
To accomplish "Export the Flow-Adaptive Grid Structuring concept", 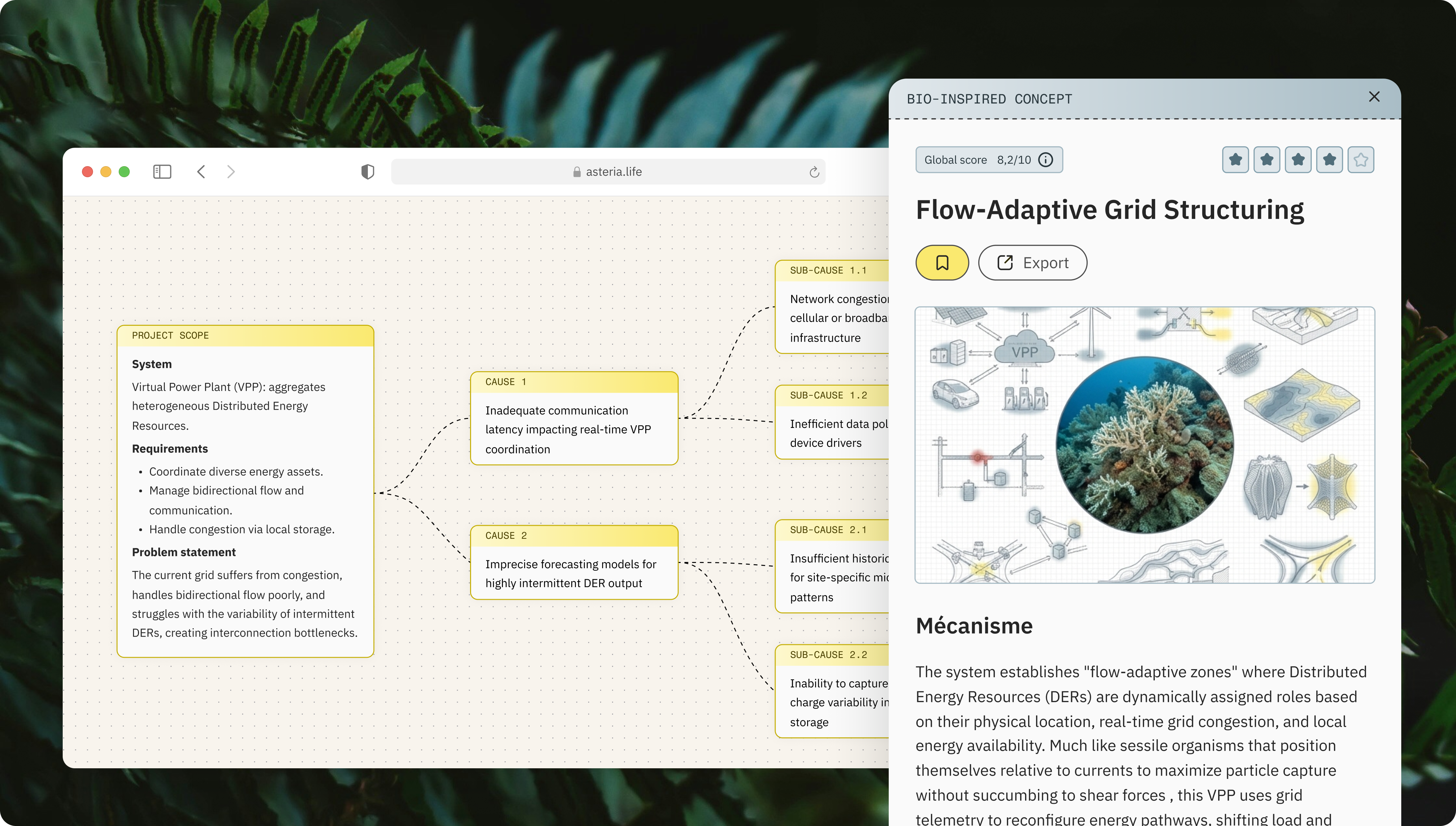I will pyautogui.click(x=1032, y=263).
